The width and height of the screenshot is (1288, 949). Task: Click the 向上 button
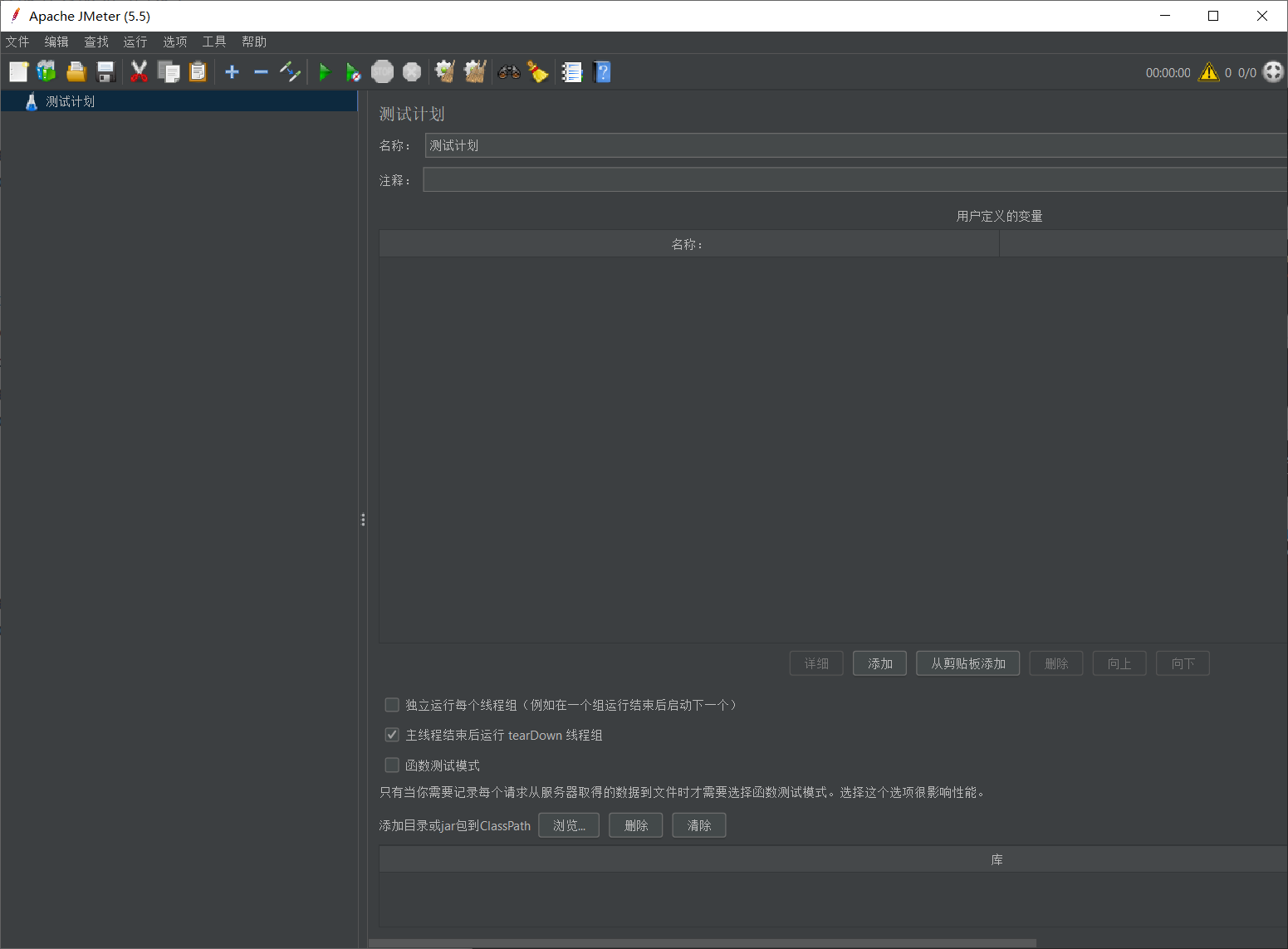[1119, 663]
